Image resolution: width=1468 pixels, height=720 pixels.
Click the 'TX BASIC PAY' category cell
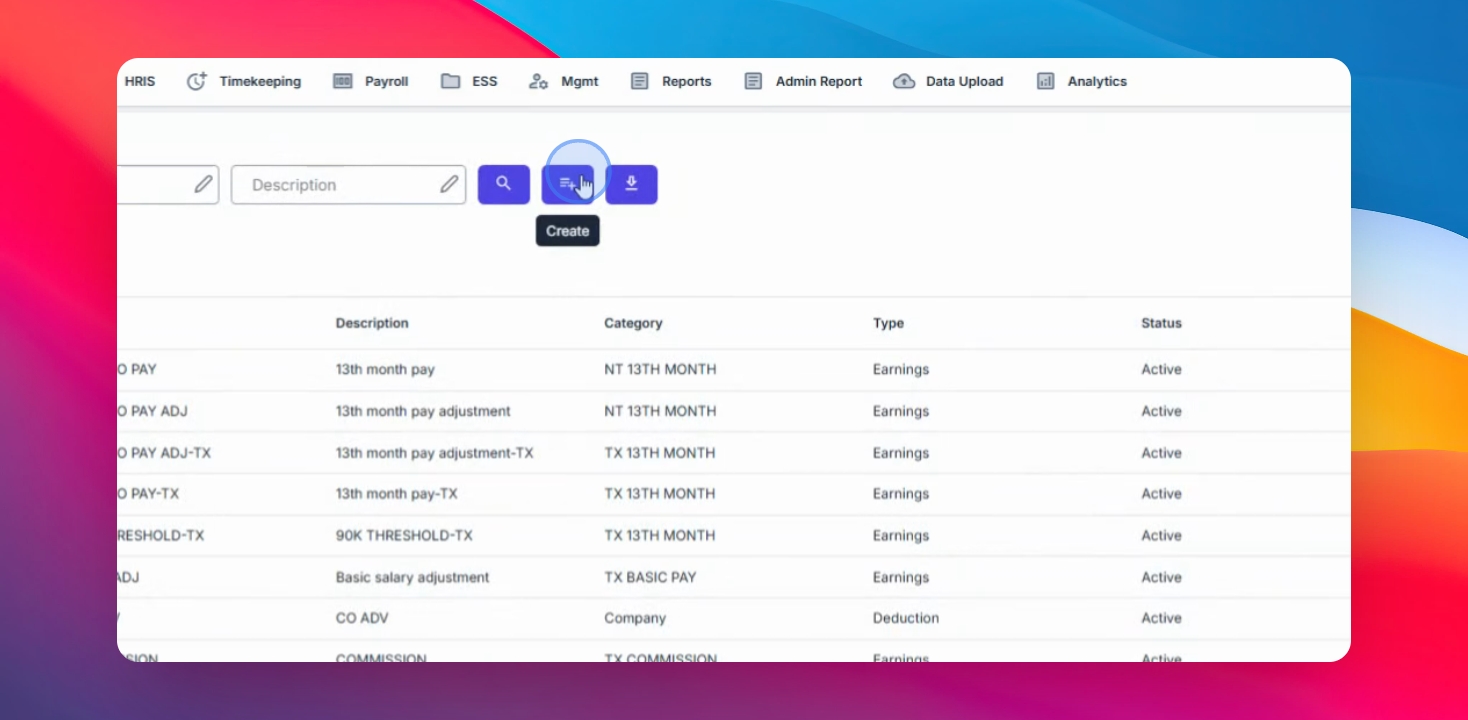click(x=650, y=577)
